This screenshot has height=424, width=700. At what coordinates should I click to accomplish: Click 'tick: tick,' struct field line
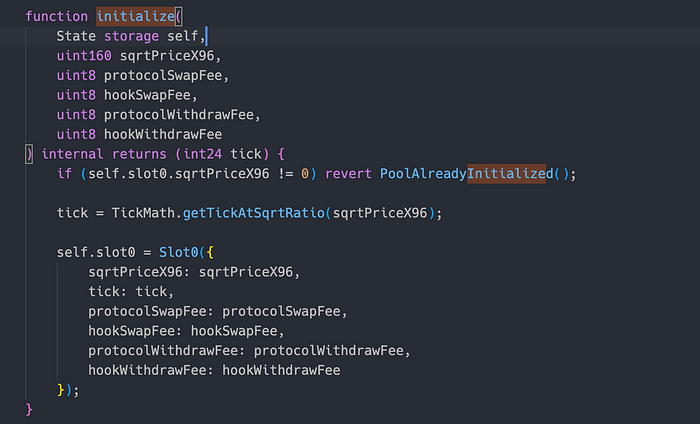131,291
